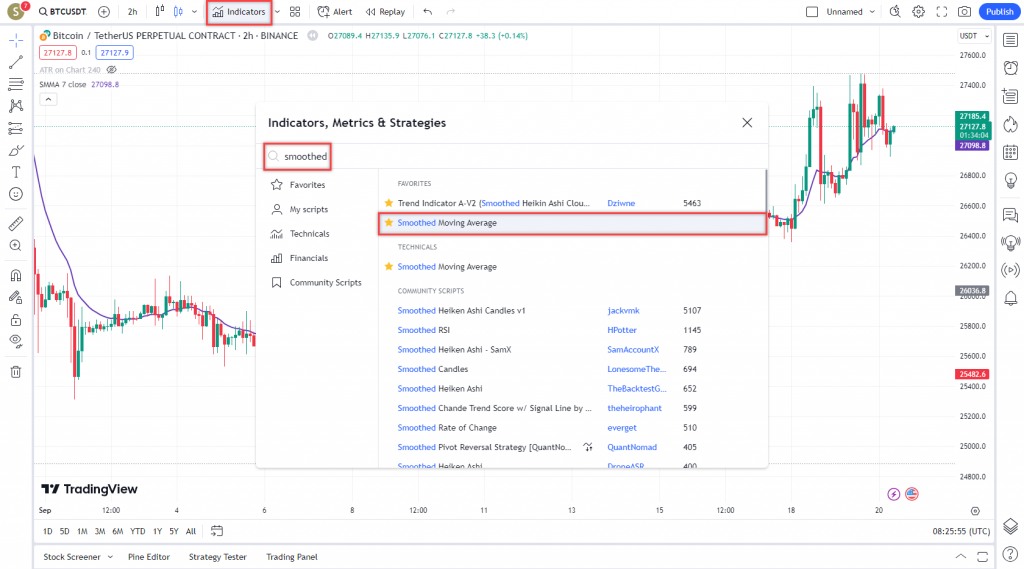Expand the Unnamed layout dropdown
This screenshot has height=569, width=1024.
(872, 12)
